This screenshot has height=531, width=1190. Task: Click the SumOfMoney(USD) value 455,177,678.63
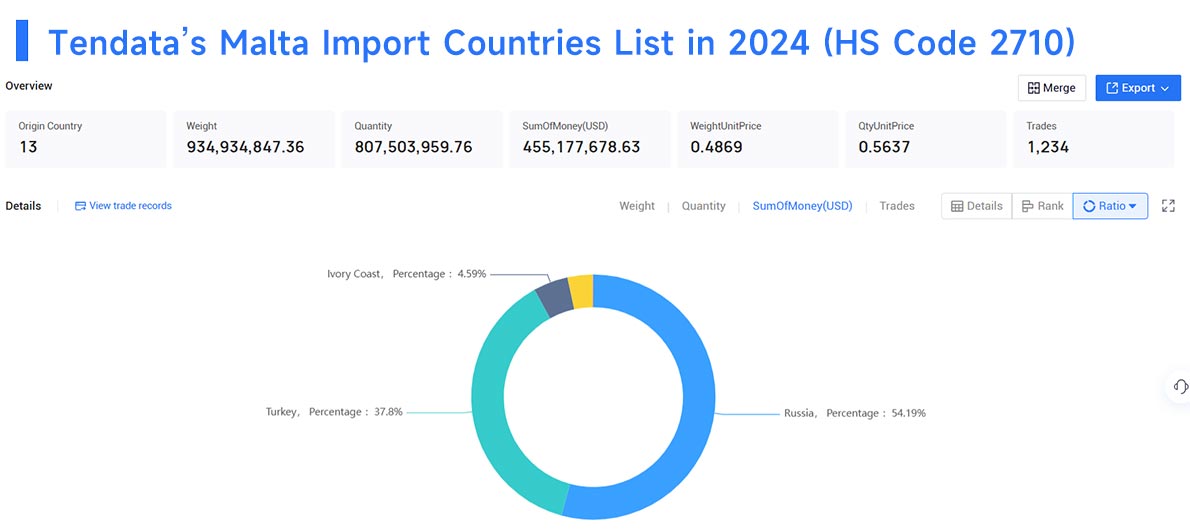581,147
